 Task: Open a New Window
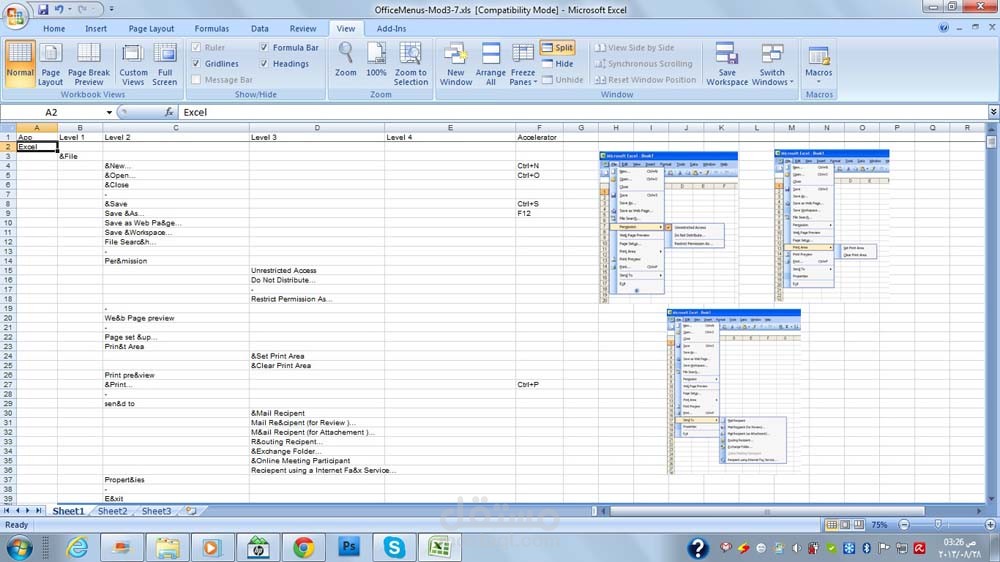coord(456,64)
